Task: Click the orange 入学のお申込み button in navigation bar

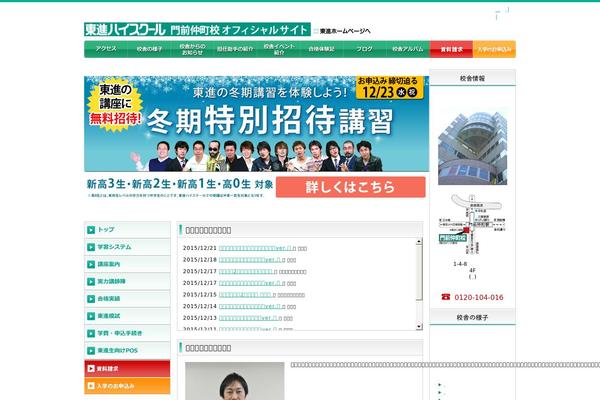Action: point(494,49)
